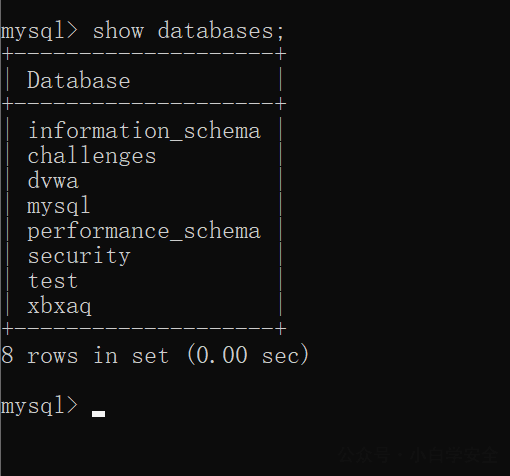Click the bottom mysql> prompt
The width and height of the screenshot is (510, 476).
(39, 406)
